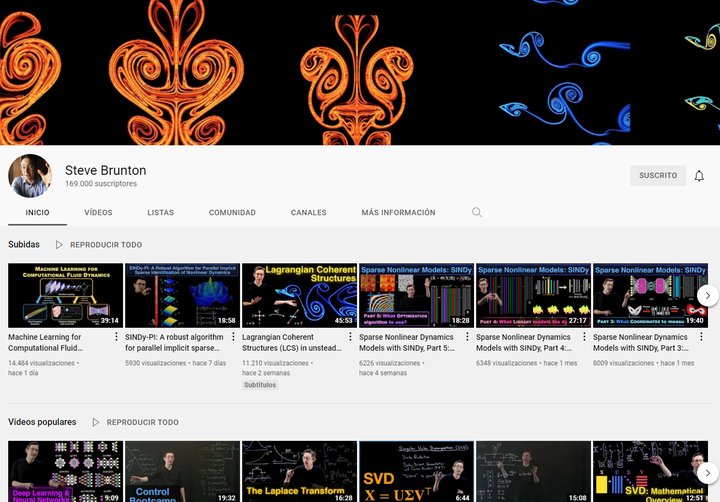720x502 pixels.
Task: Click Steve Brunton channel avatar
Action: (x=30, y=176)
